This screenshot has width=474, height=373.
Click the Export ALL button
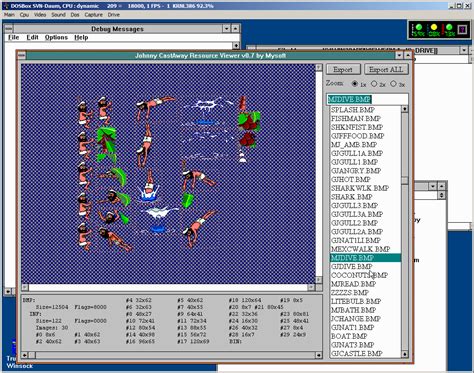(386, 69)
